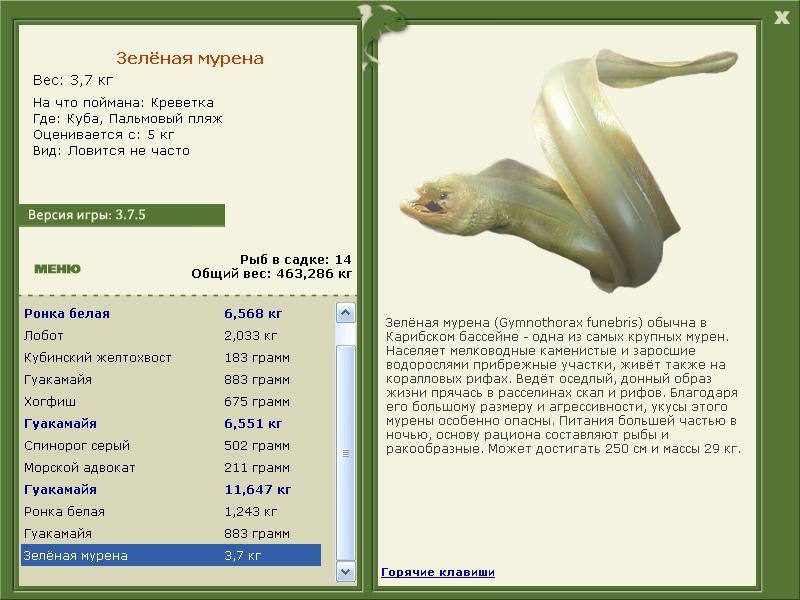Select the Кубинский желтохвост row
The height and width of the screenshot is (600, 800).
point(171,358)
